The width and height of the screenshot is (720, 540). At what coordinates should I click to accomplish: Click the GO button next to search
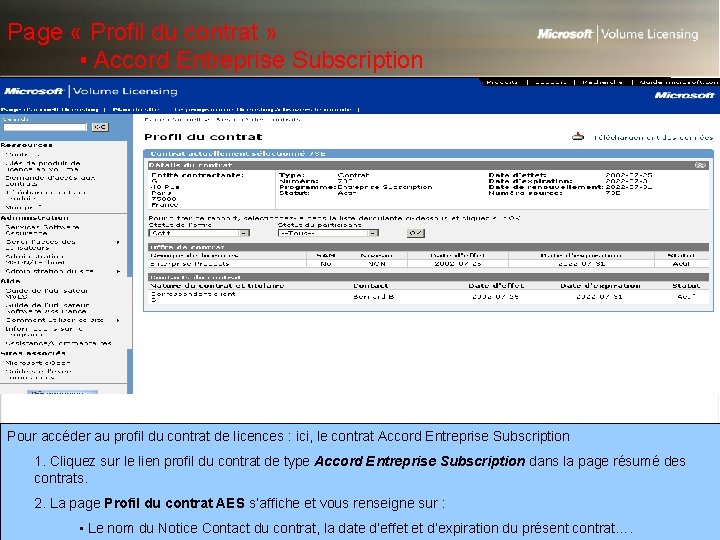click(100, 127)
